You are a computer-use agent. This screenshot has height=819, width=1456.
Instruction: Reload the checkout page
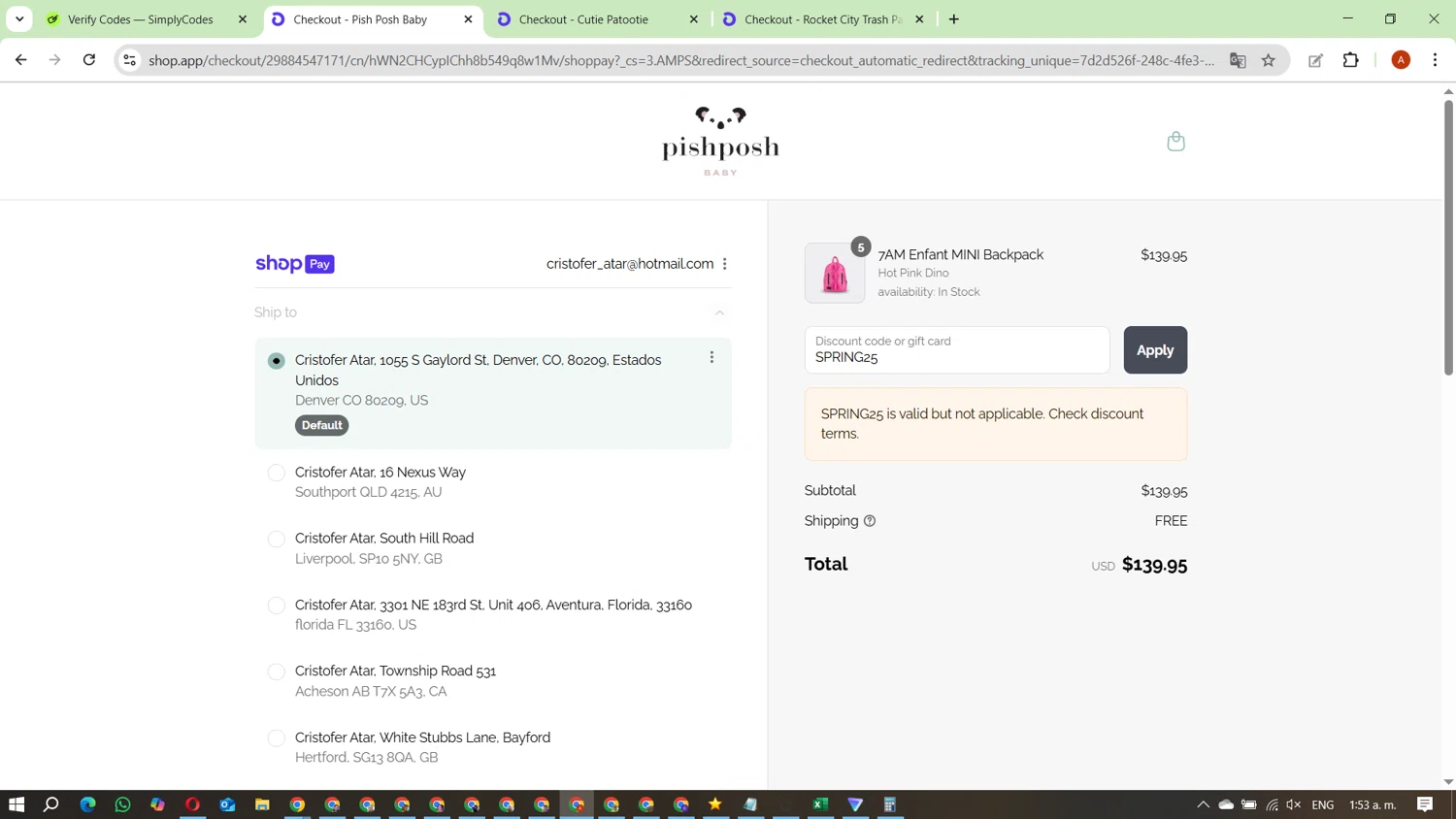(89, 60)
